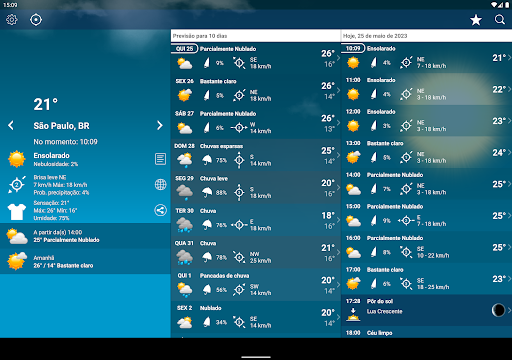Open the search magnifier icon
Image resolution: width=512 pixels, height=360 pixels.
pos(500,20)
